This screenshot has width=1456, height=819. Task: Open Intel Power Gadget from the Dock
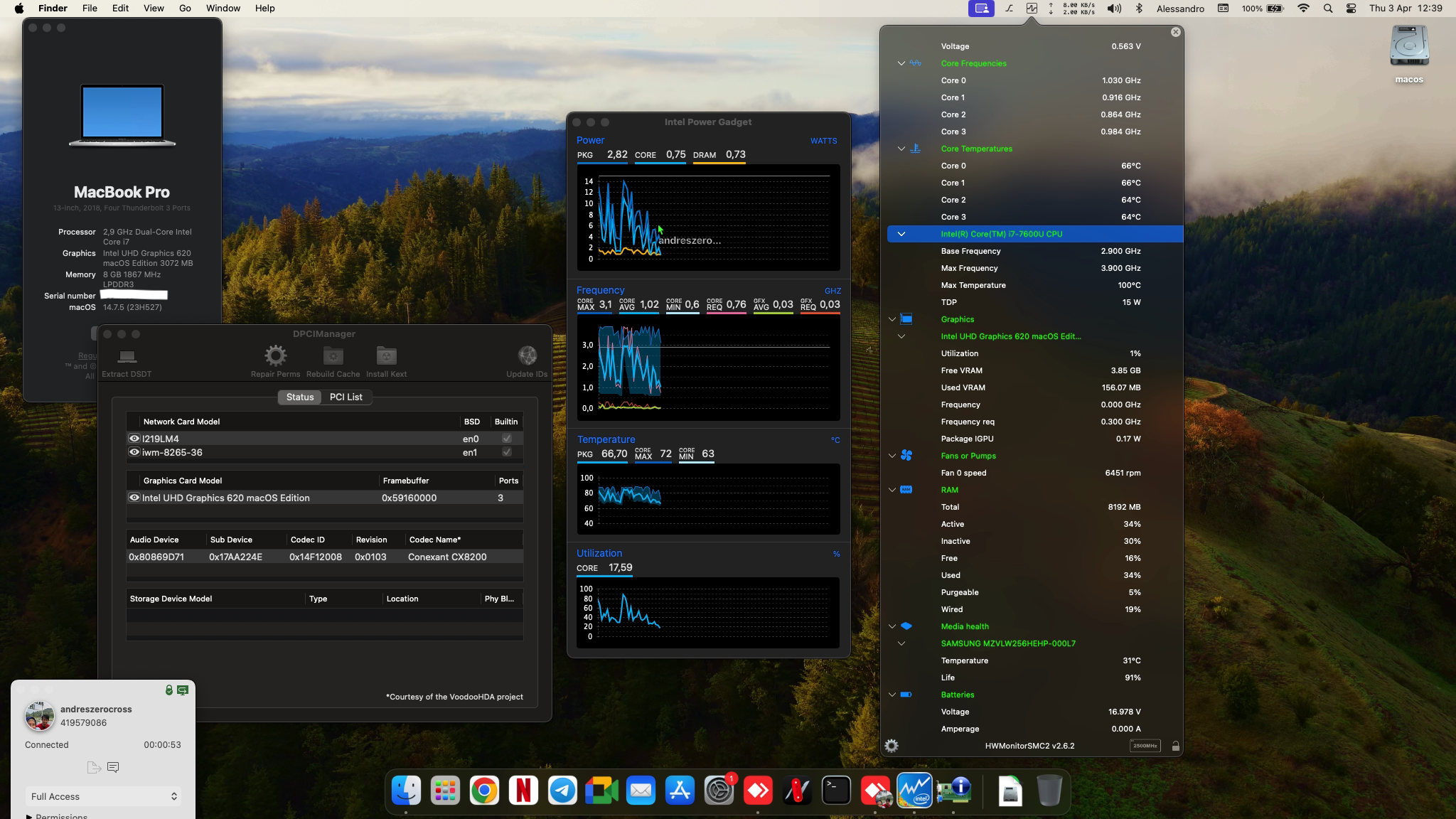[x=915, y=791]
